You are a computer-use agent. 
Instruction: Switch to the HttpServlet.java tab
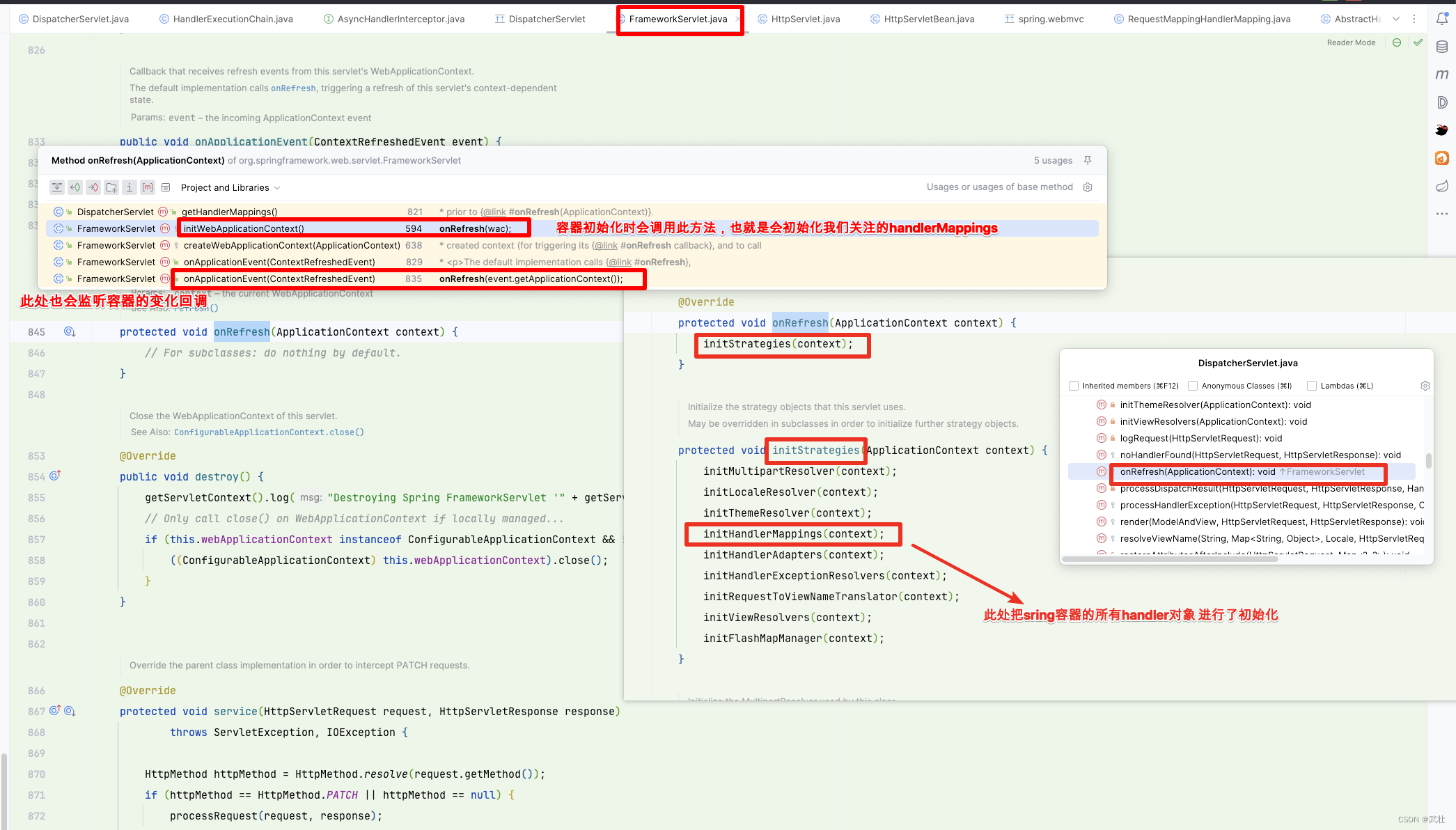[x=799, y=19]
